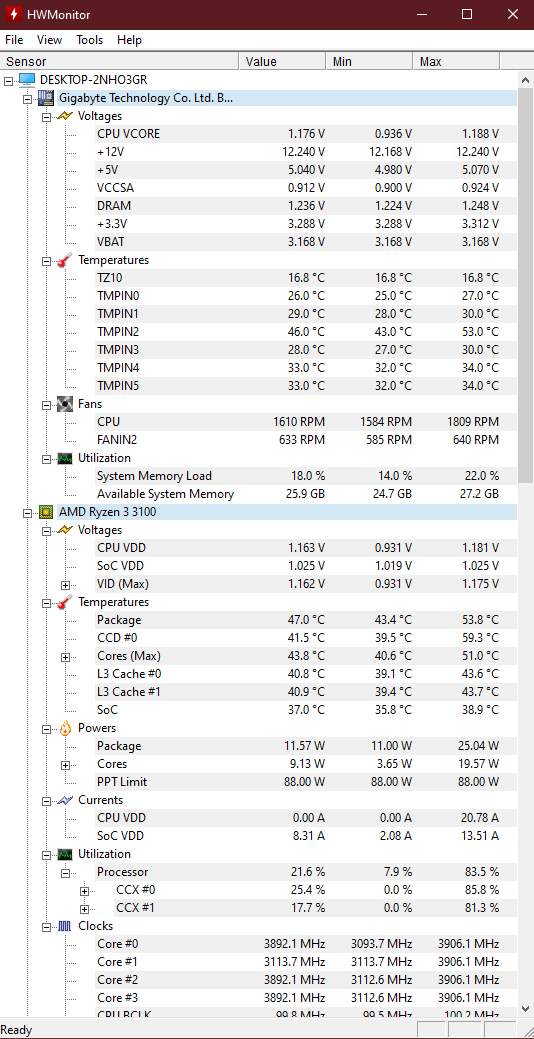Select the SoC VDD voltage row
Viewport: 534px width, 1039px height.
coord(306,566)
